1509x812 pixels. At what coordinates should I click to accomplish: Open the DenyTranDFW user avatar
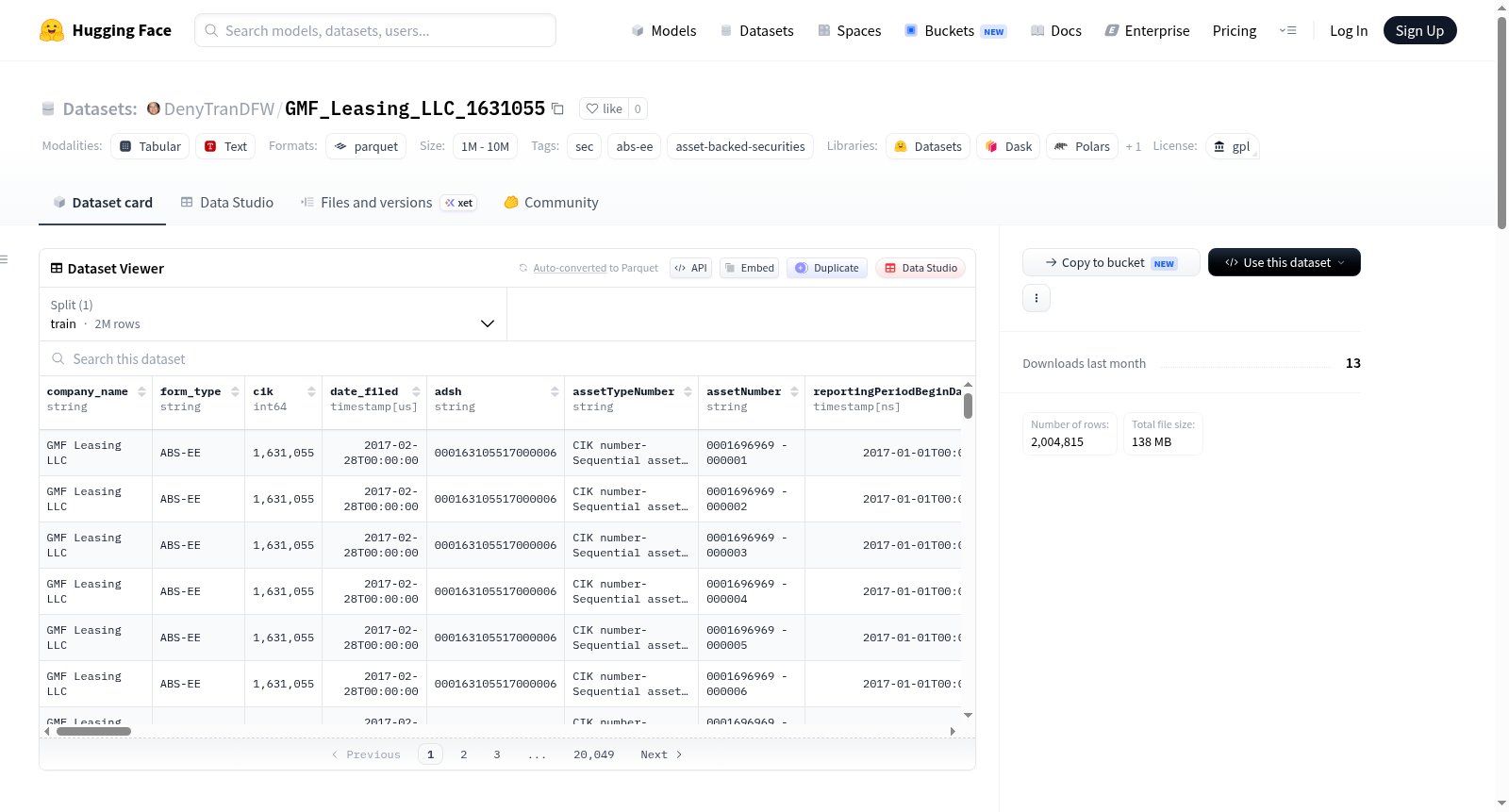pyautogui.click(x=154, y=108)
